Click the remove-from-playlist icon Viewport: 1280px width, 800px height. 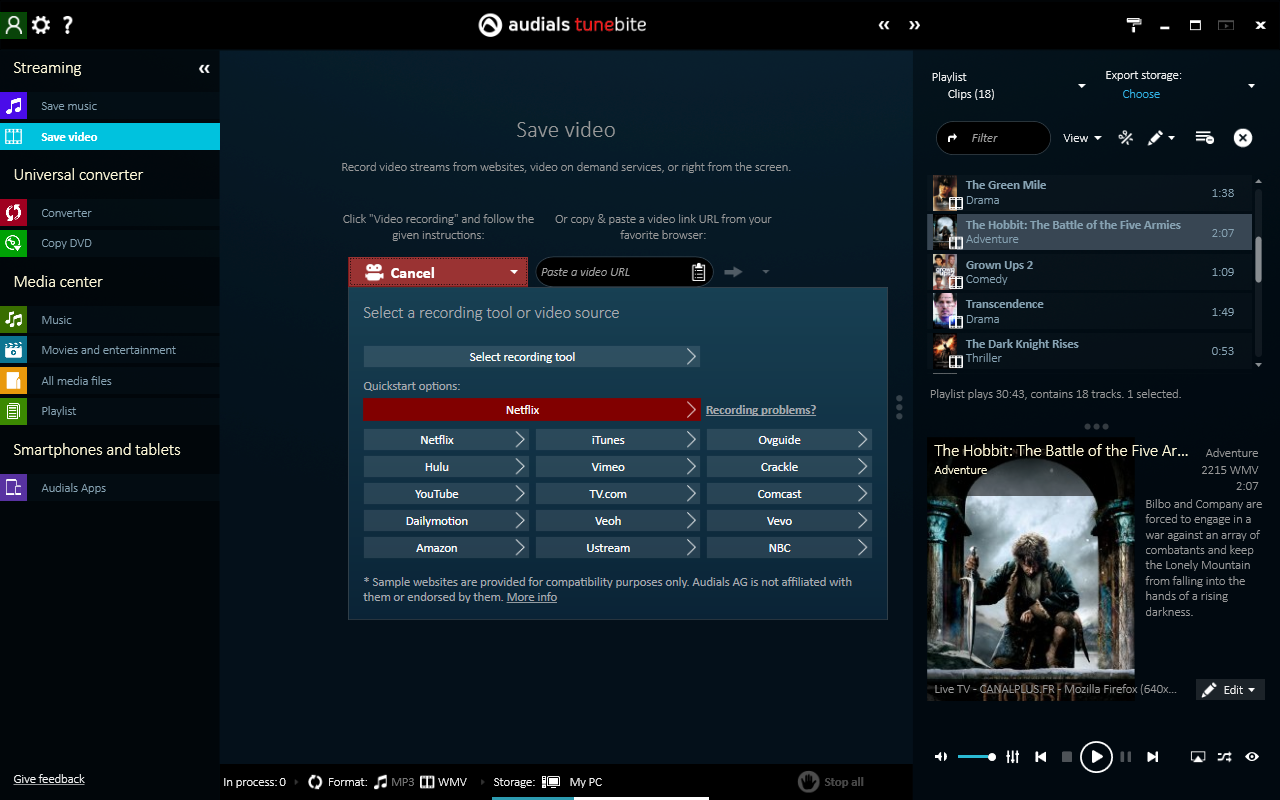[1204, 138]
